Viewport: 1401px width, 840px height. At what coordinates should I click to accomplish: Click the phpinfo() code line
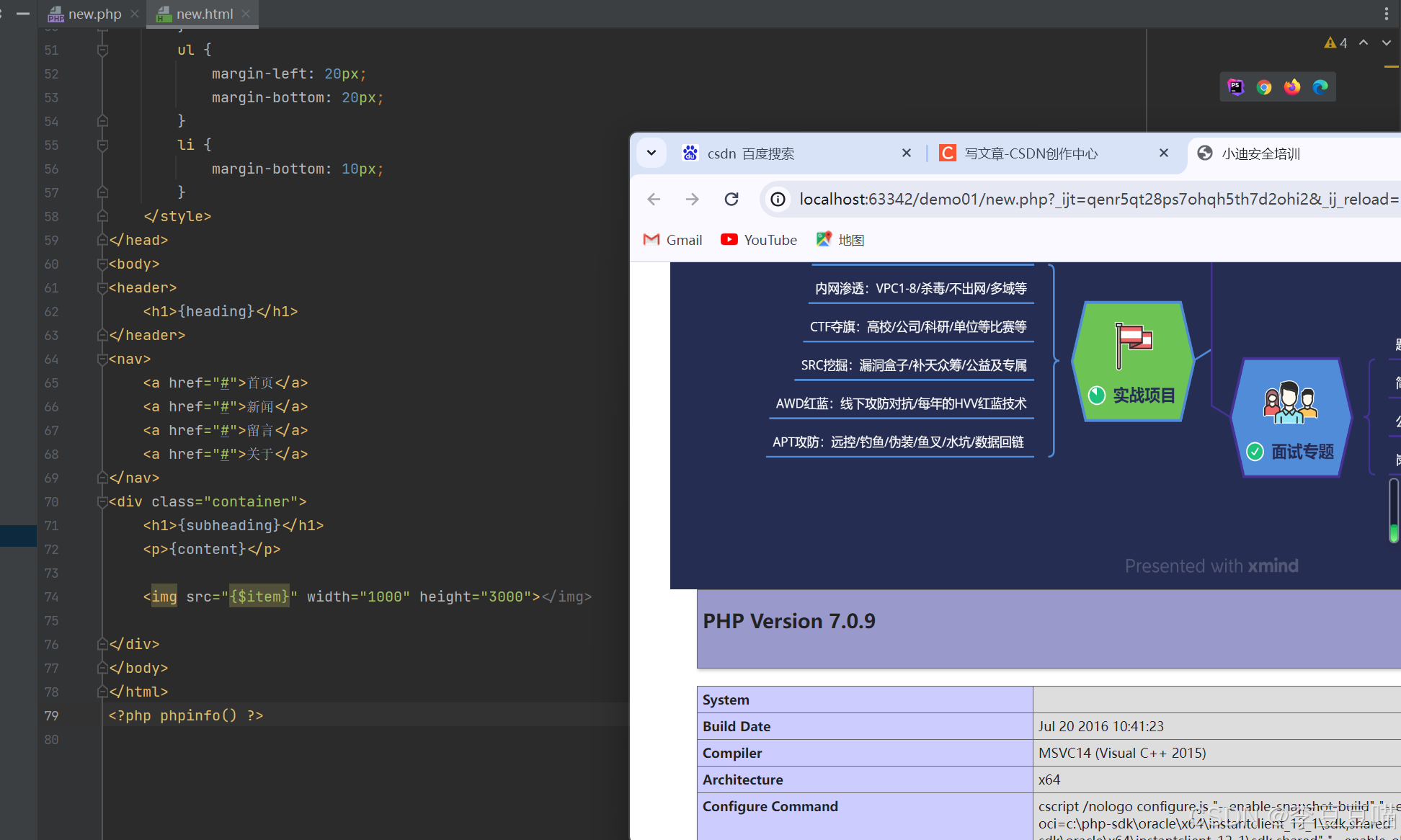186,715
